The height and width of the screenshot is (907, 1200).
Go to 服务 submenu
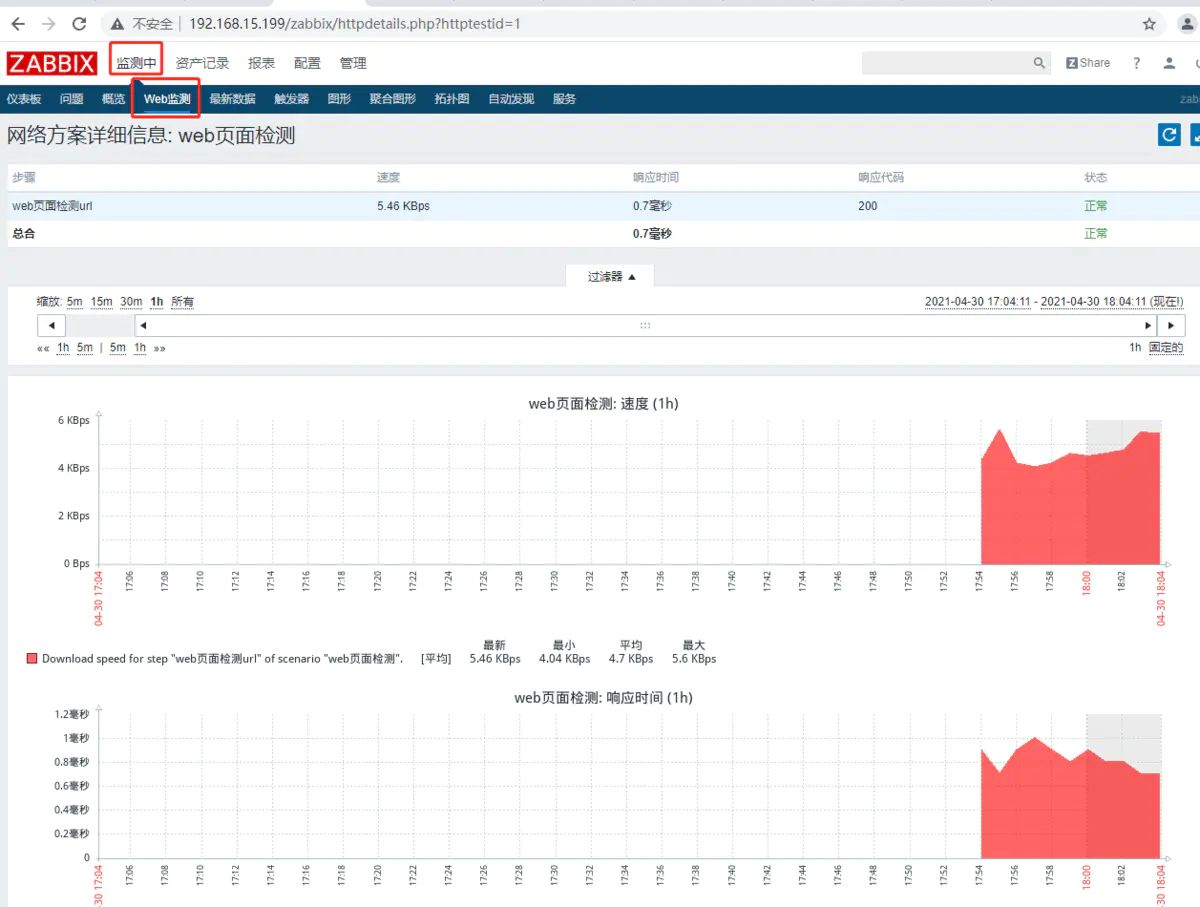[564, 99]
